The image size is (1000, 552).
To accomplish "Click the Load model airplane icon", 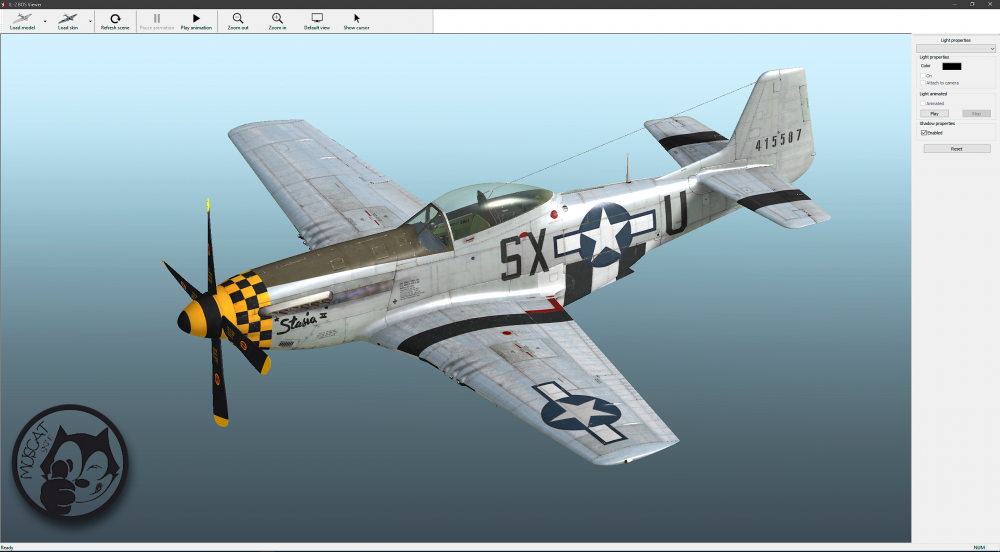I will (x=20, y=19).
